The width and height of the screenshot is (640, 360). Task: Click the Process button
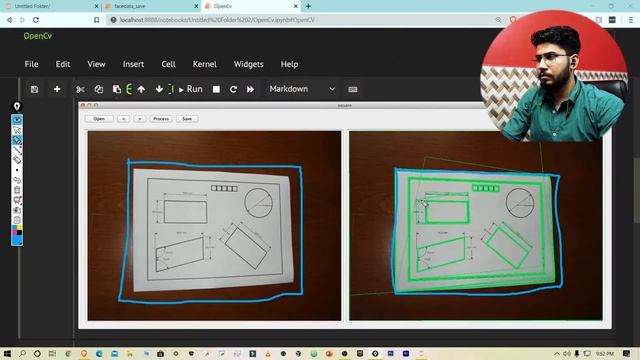click(x=161, y=119)
